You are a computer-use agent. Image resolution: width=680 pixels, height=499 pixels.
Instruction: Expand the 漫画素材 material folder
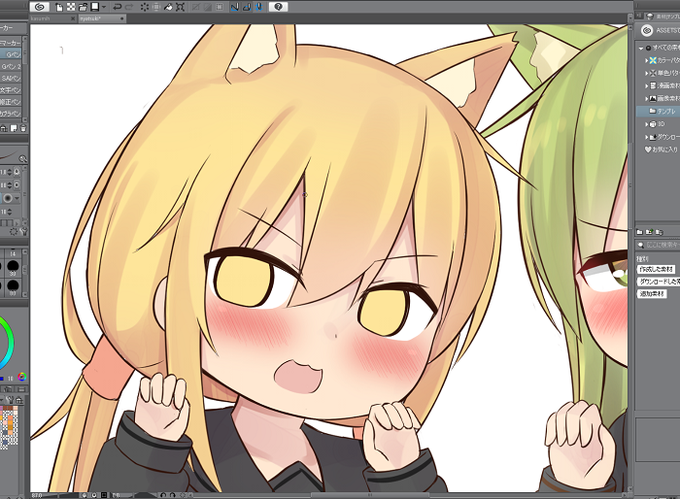[646, 86]
